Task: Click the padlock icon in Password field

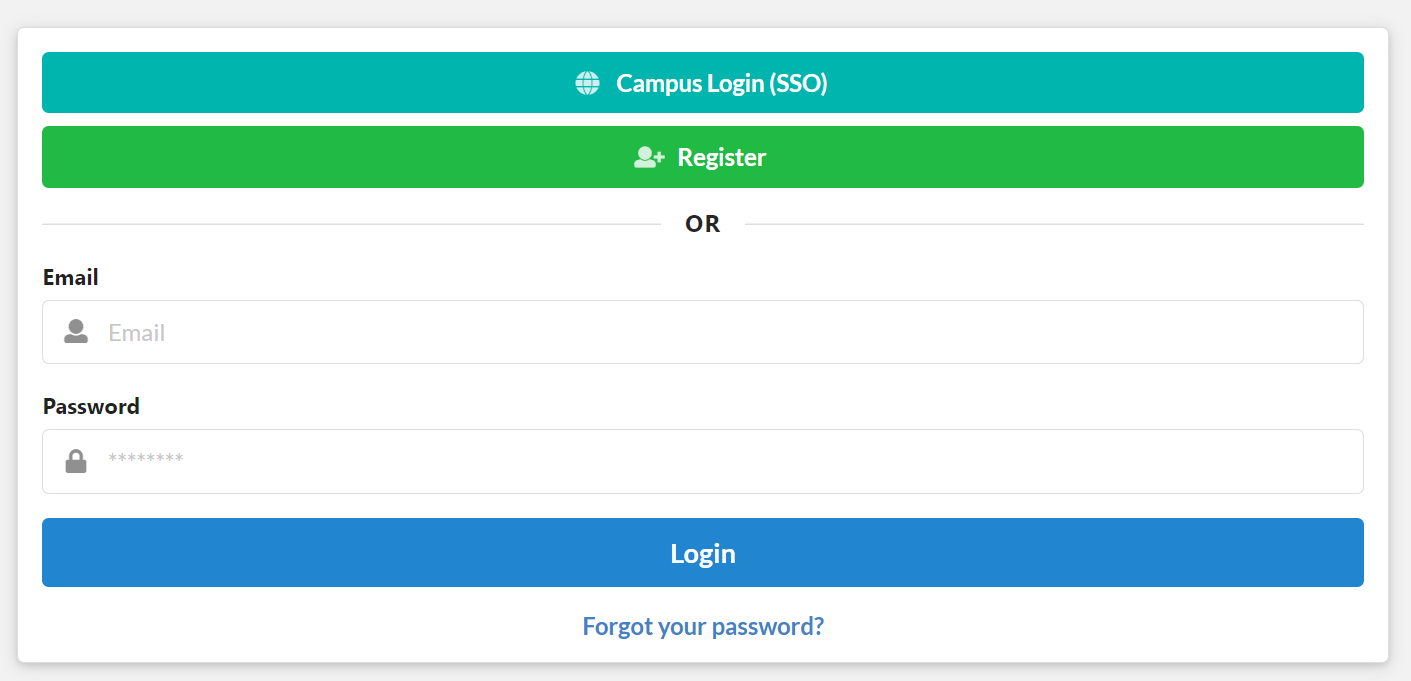Action: pos(76,461)
